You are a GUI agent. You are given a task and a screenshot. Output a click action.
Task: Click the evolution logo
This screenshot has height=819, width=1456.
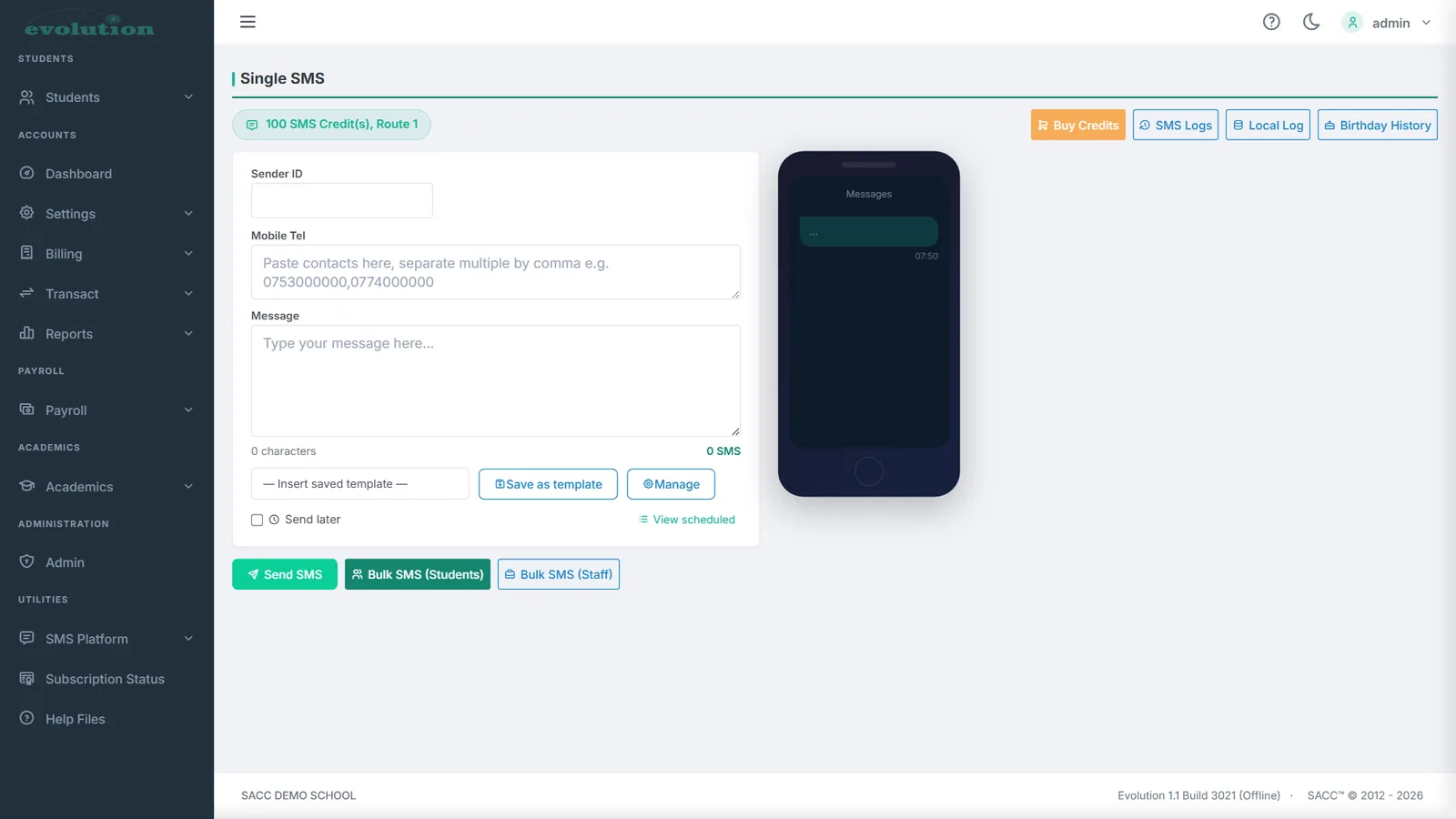pyautogui.click(x=89, y=25)
